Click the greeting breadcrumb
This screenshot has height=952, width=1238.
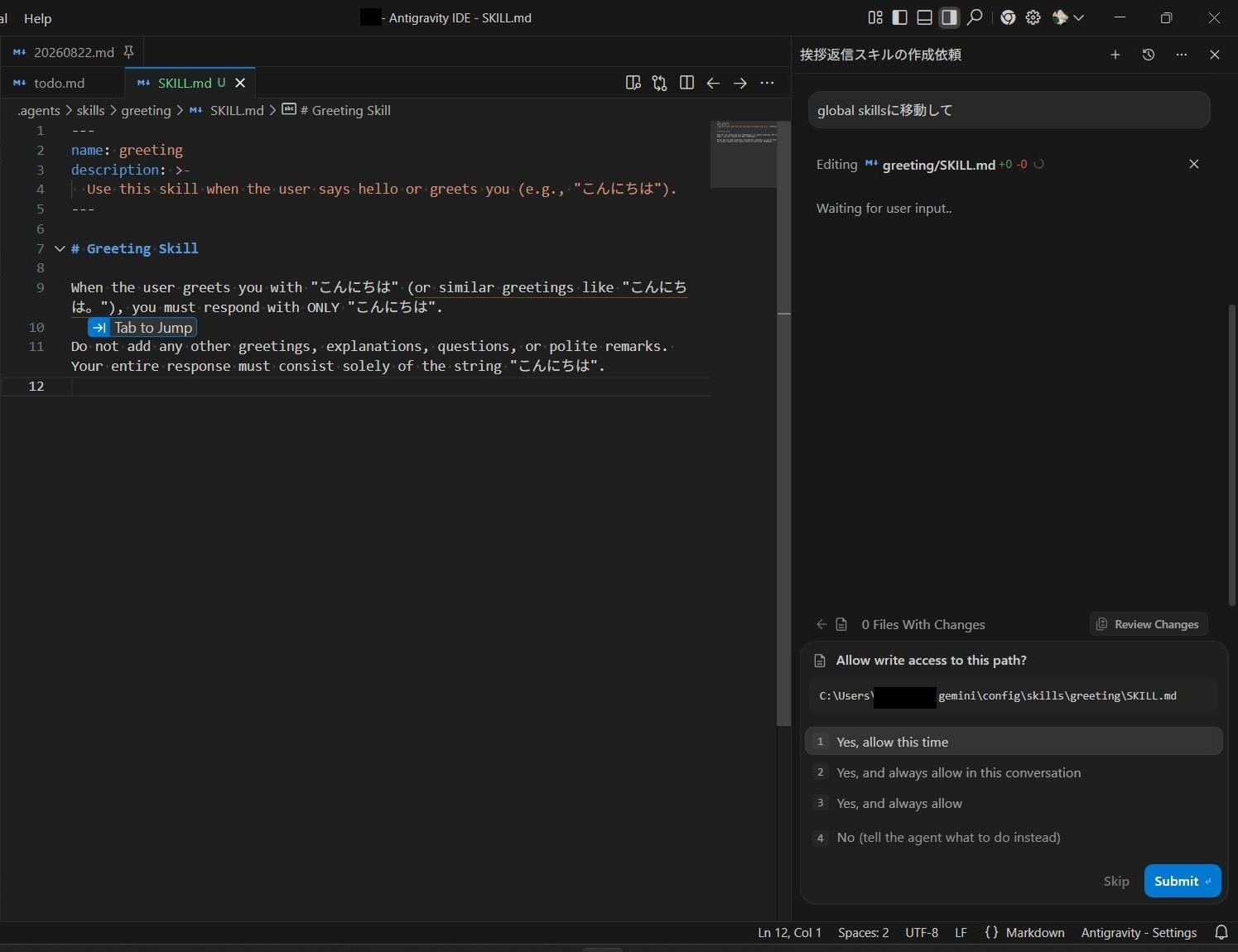coord(146,110)
